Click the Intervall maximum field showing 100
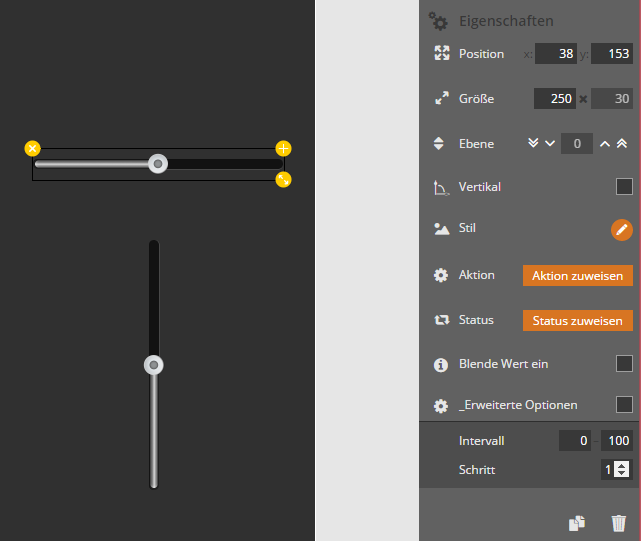Screen dimensions: 641x541 click(617, 441)
